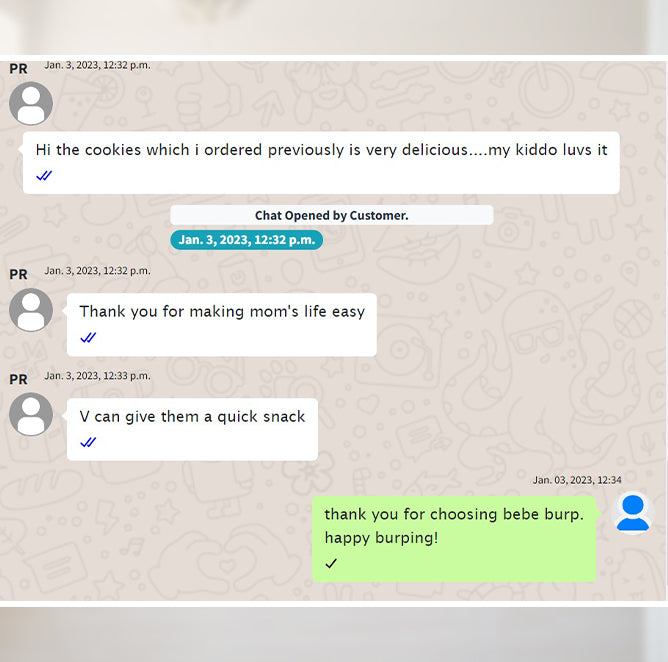Click the gray avatar beside "Thank you for making"
The height and width of the screenshot is (662, 668).
tap(31, 310)
